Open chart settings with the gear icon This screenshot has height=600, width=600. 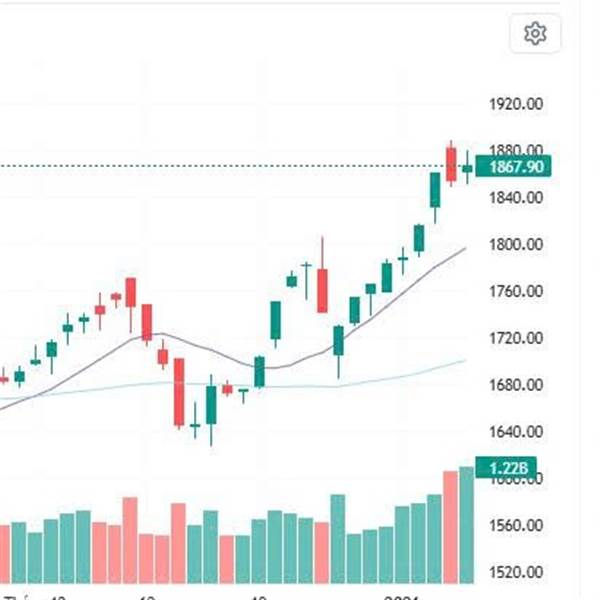tap(535, 34)
